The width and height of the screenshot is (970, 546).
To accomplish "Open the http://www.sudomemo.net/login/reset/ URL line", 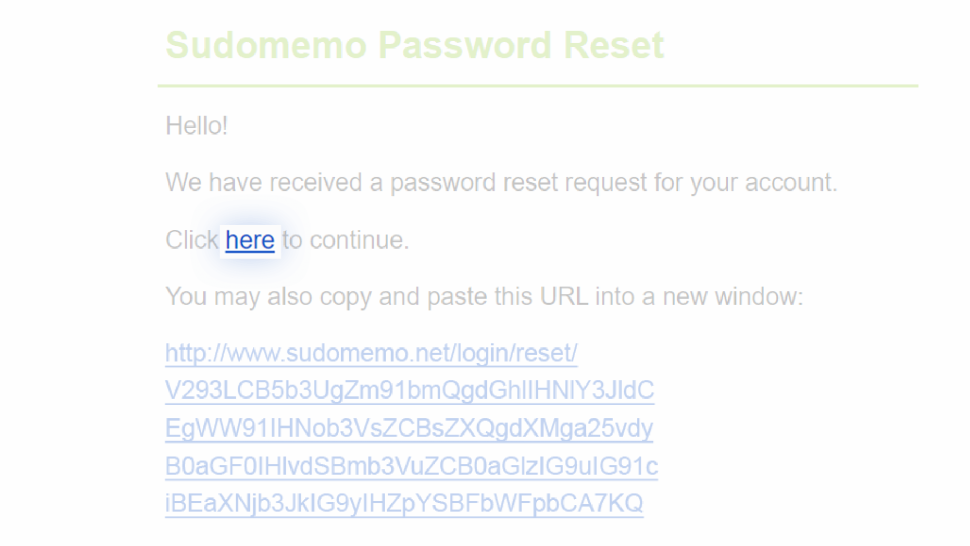I will [371, 353].
